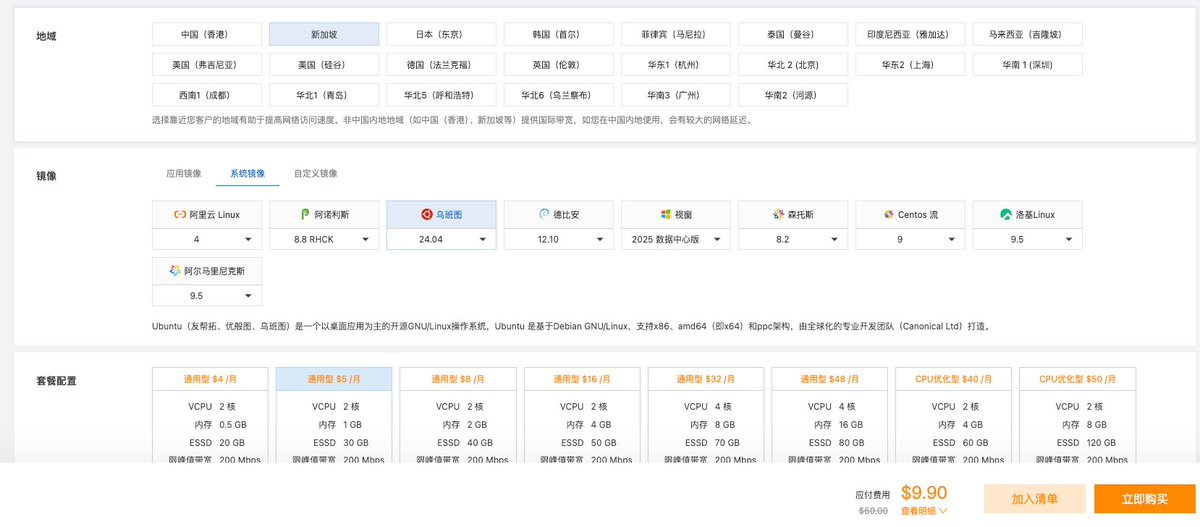1200x527 pixels.
Task: Choose the 德比安 image
Action: coord(559,214)
